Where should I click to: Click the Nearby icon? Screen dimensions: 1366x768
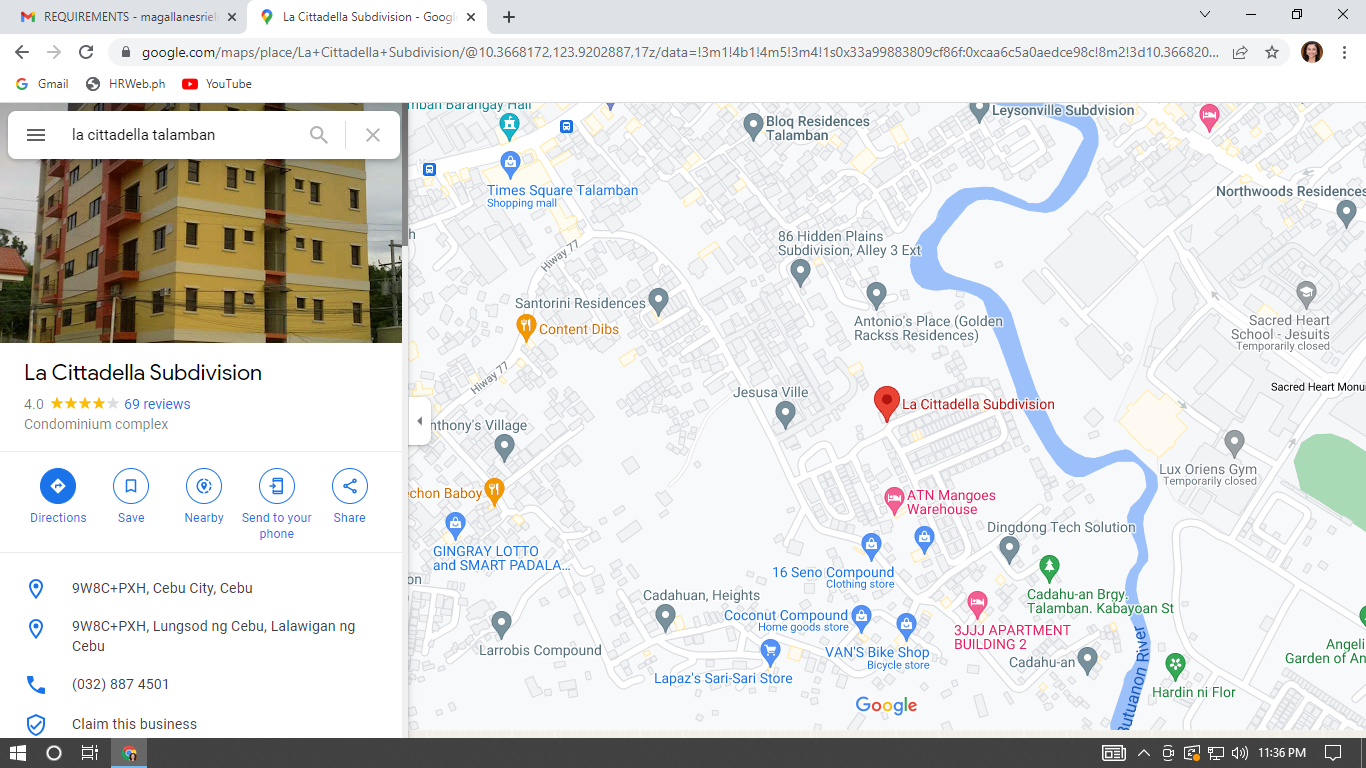pyautogui.click(x=204, y=487)
